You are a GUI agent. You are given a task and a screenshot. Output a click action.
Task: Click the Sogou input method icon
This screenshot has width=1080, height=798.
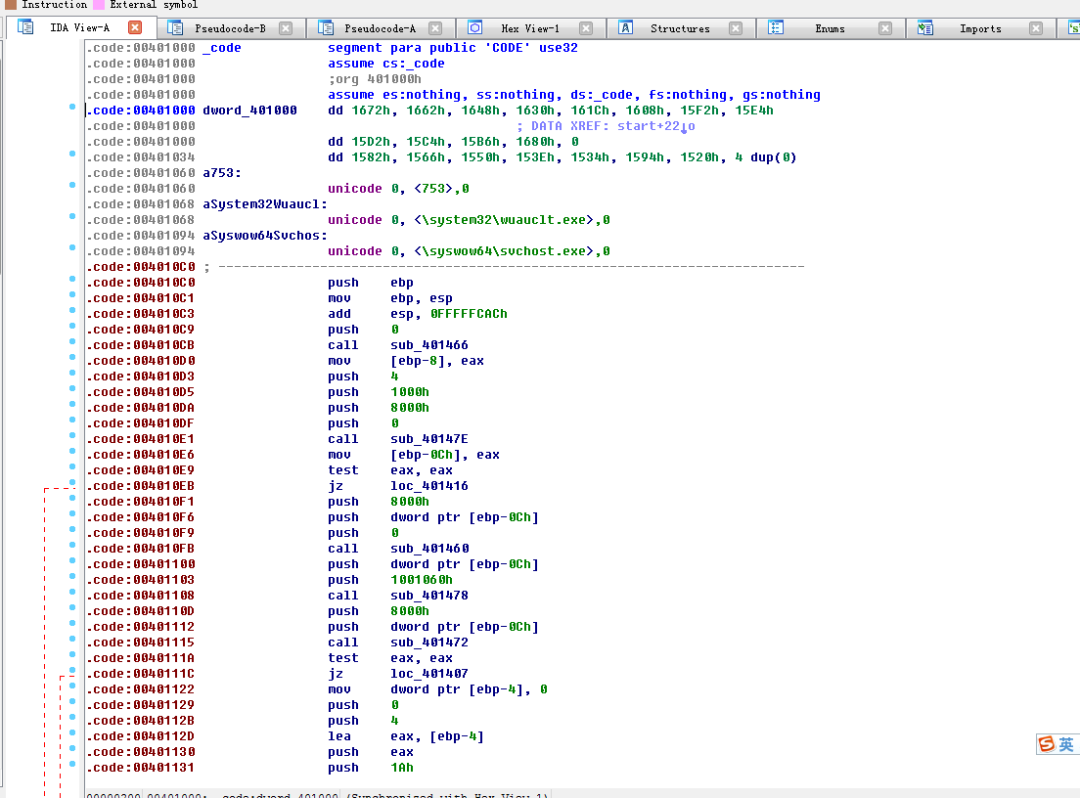[1046, 744]
